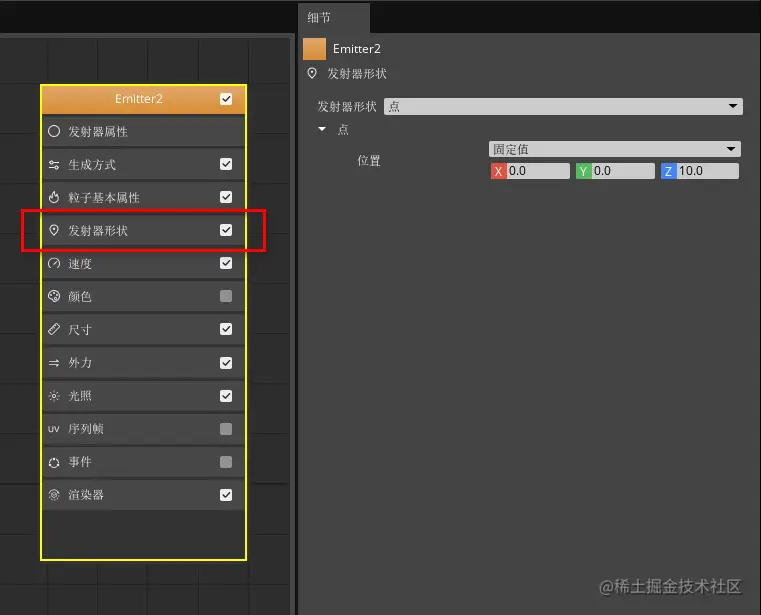Viewport: 761px width, 615px height.
Task: Uncheck the 速度 module checkbox
Action: (226, 263)
